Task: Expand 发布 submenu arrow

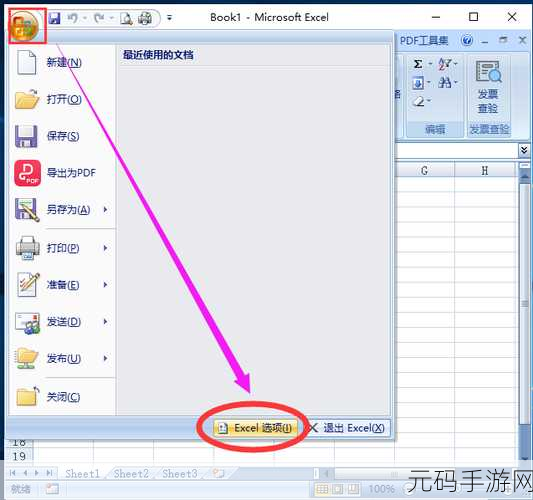Action: click(x=105, y=358)
